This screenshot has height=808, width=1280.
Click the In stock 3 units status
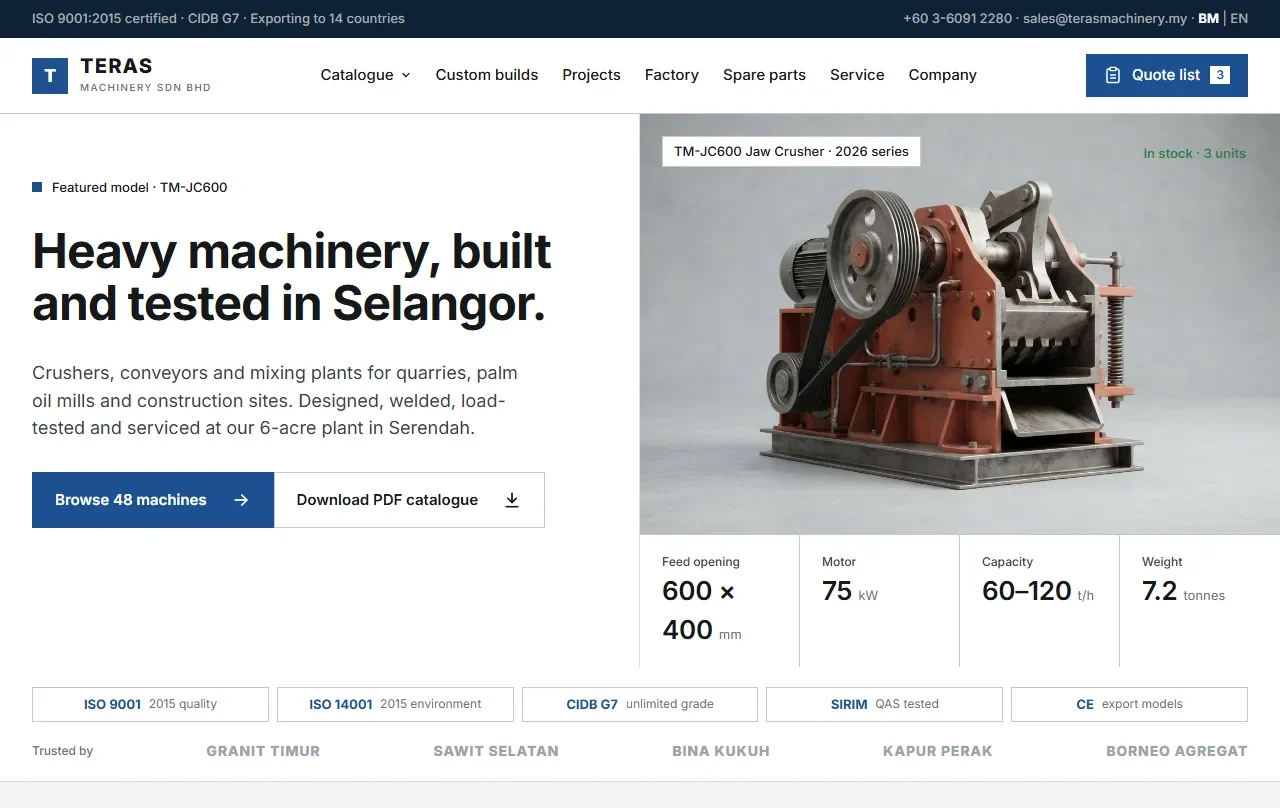[1195, 153]
